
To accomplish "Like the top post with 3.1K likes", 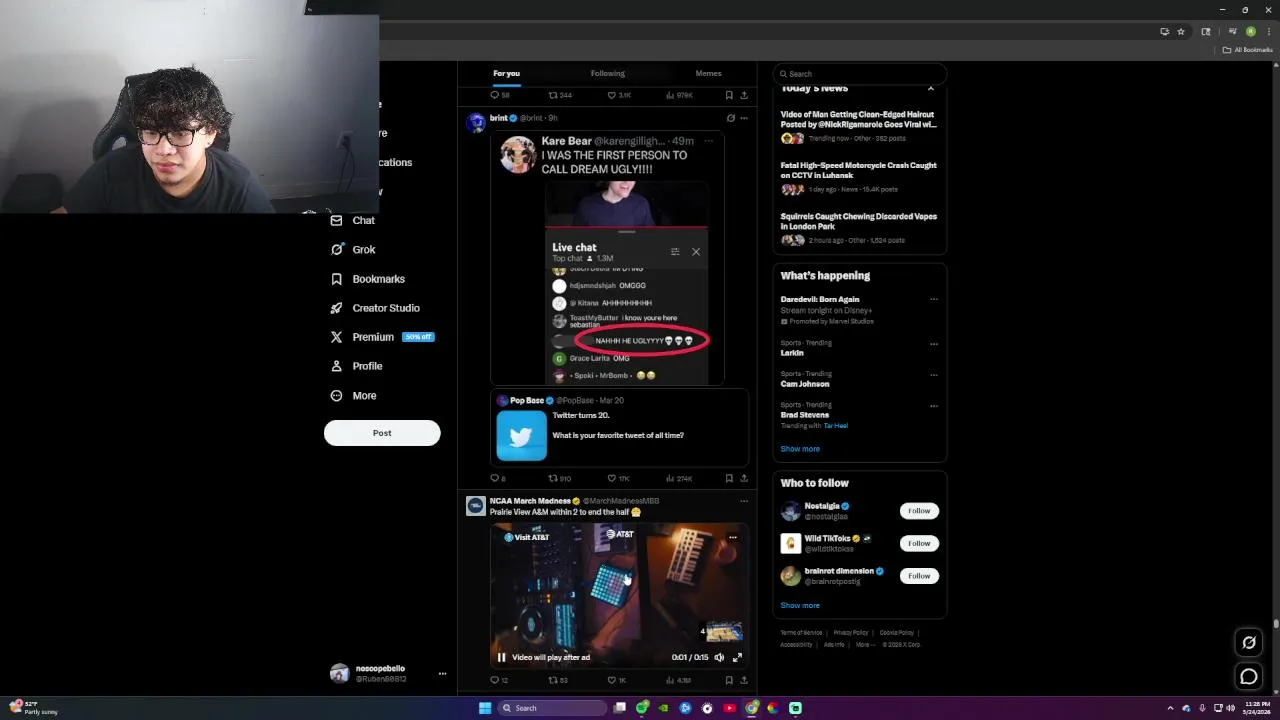I will (619, 95).
